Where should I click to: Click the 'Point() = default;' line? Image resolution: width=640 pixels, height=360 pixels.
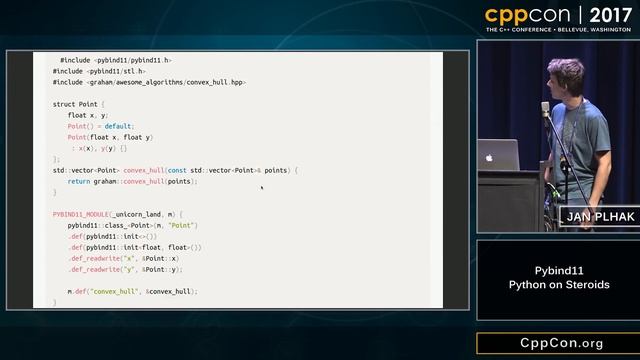(x=101, y=126)
